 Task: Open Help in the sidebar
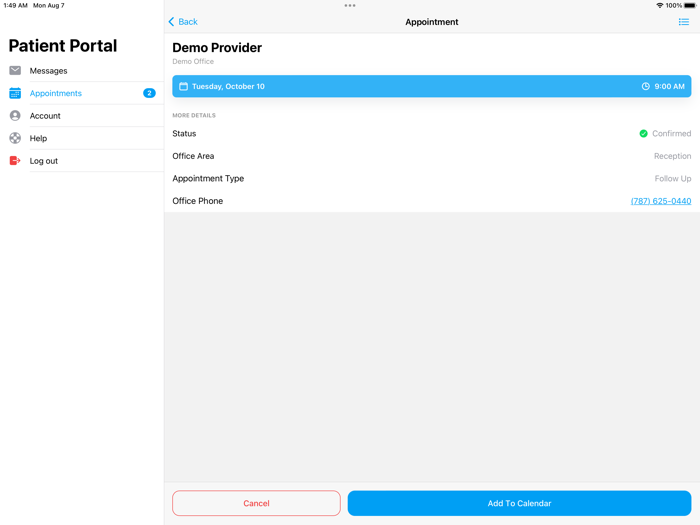click(82, 138)
